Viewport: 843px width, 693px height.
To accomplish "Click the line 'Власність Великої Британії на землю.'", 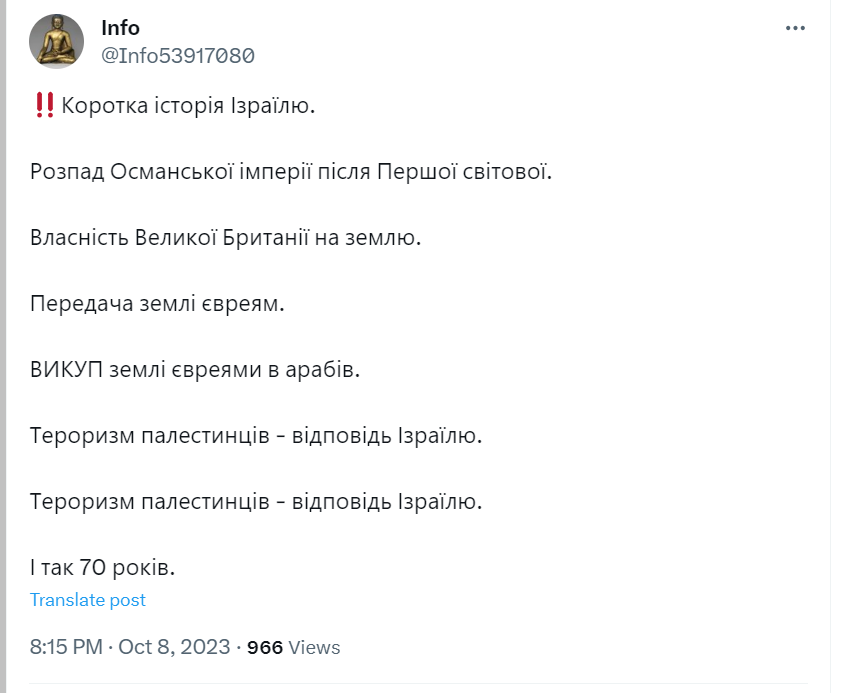I will click(225, 238).
